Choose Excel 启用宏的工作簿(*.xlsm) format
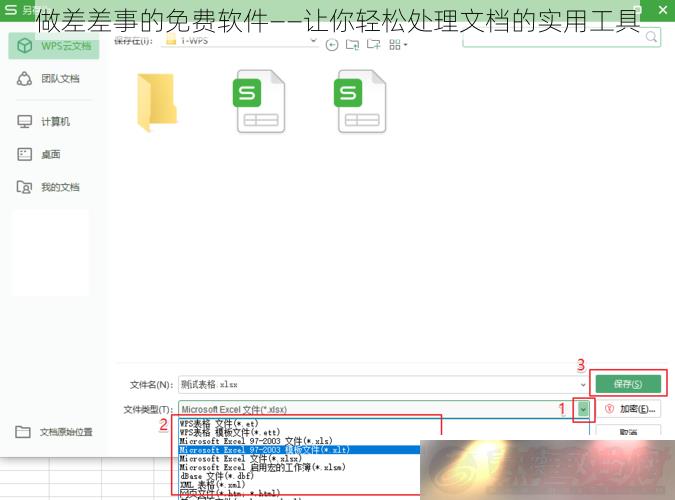This screenshot has height=500, width=675. [x=299, y=467]
